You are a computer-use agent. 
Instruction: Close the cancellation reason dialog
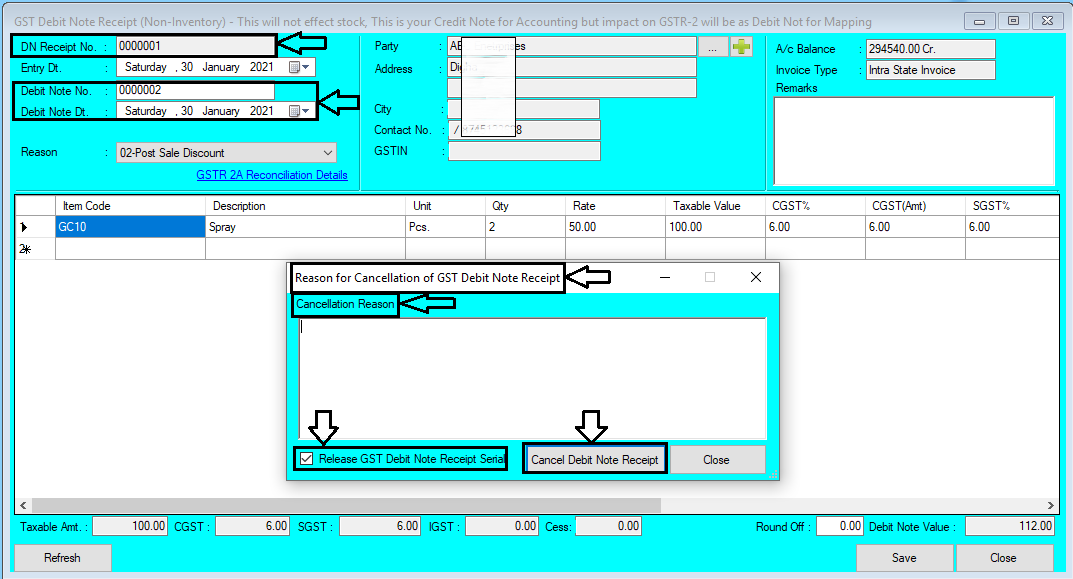(717, 459)
